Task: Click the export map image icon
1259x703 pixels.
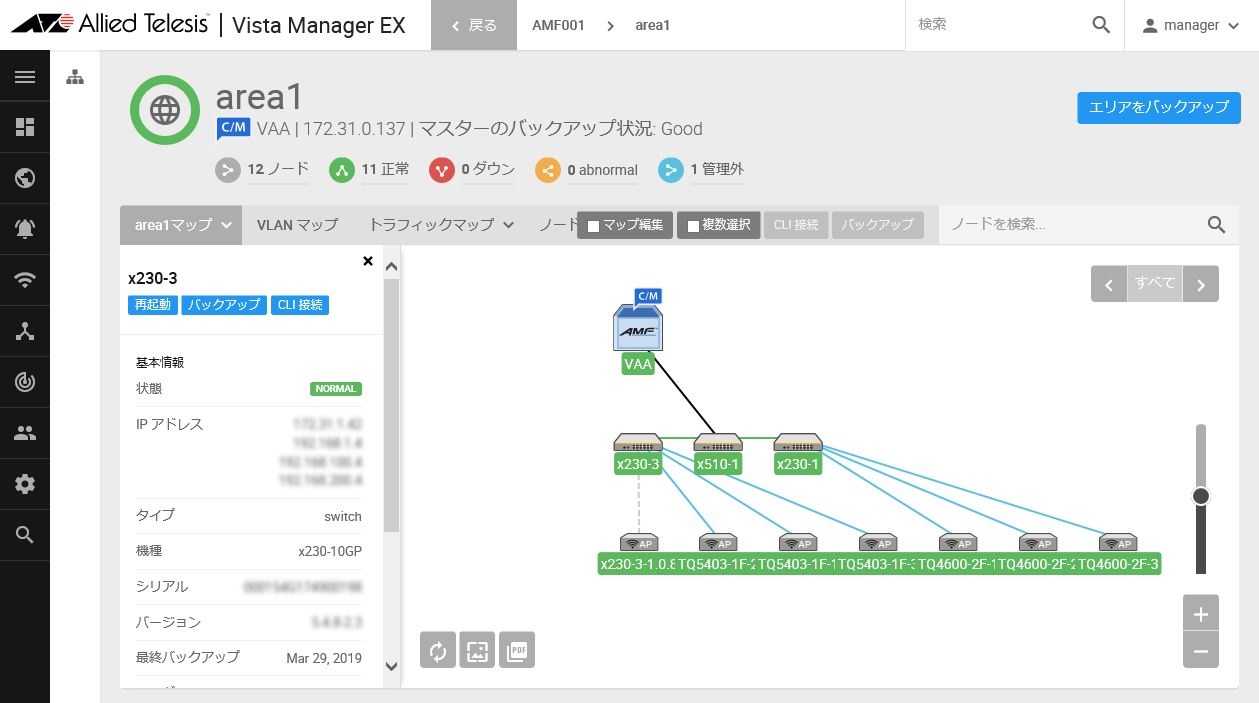Action: [477, 650]
